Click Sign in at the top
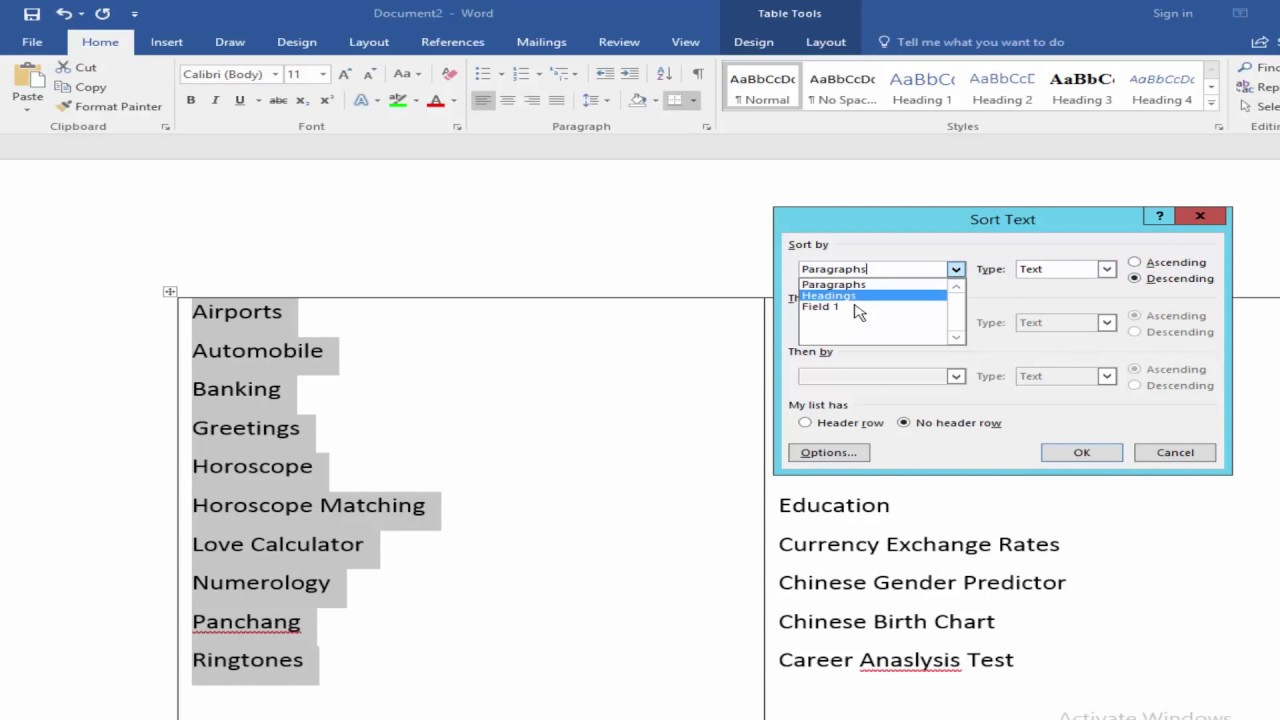1280x720 pixels. [1173, 14]
